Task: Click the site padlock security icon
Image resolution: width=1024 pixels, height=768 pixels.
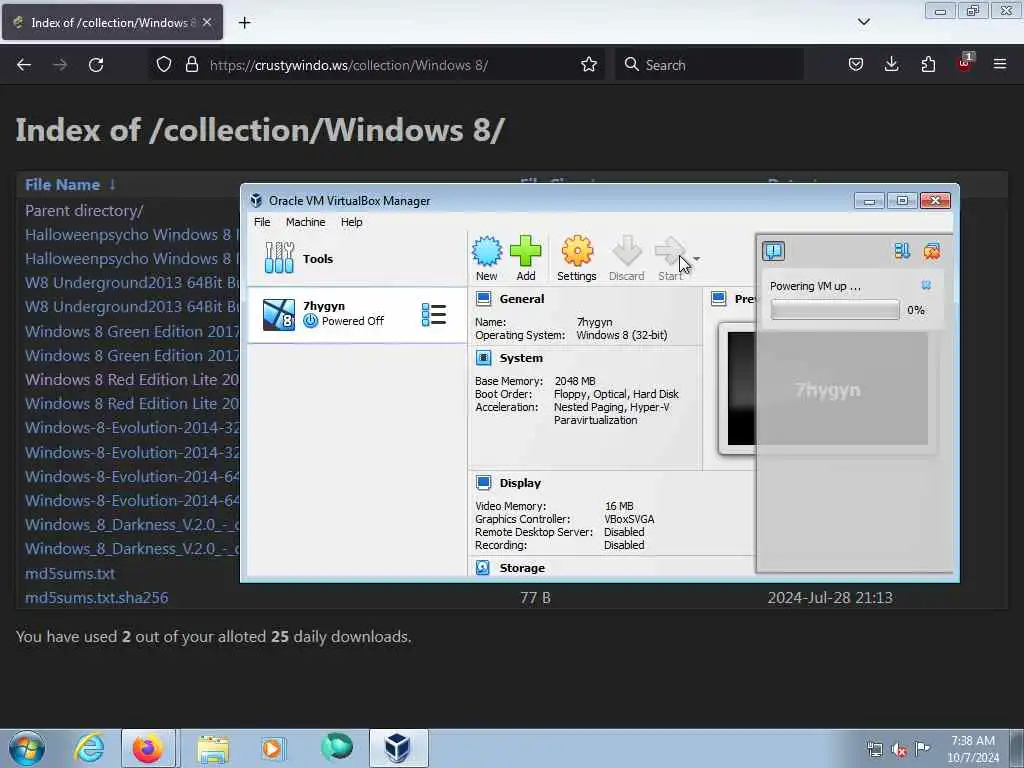Action: (x=191, y=65)
